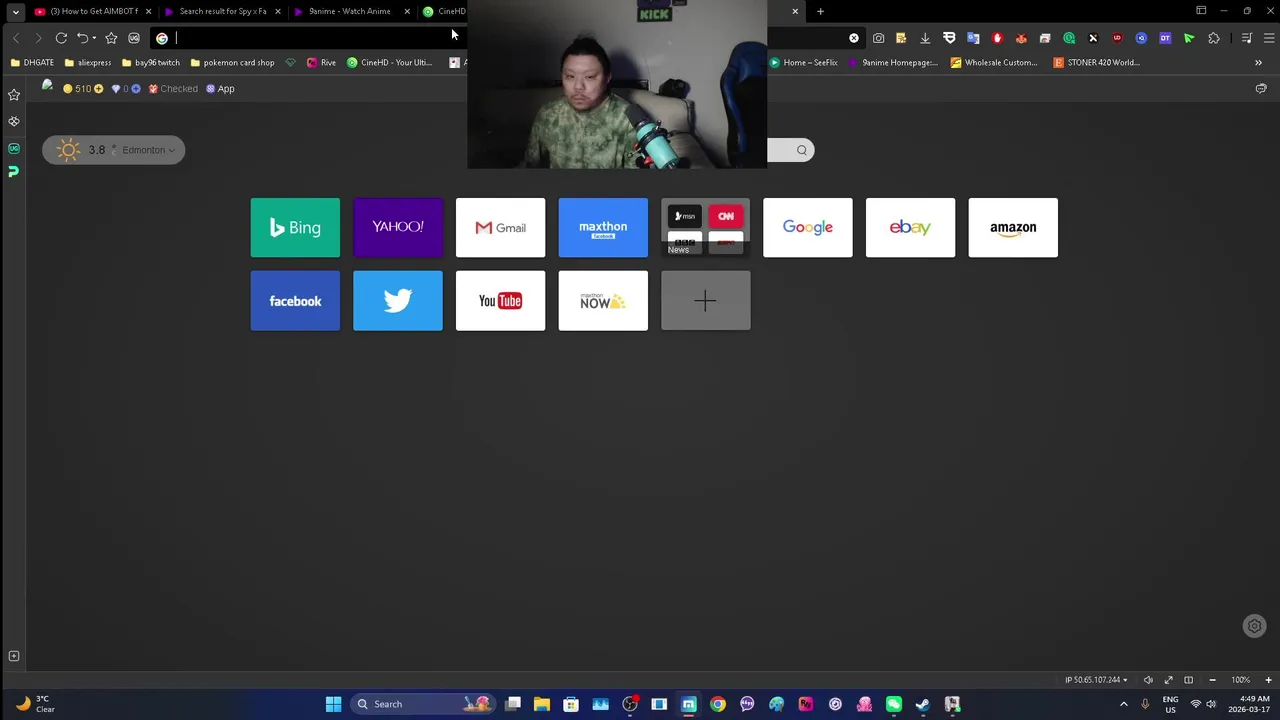Viewport: 1280px width, 720px height.
Task: Open the facebook speed dial tile
Action: 295,301
